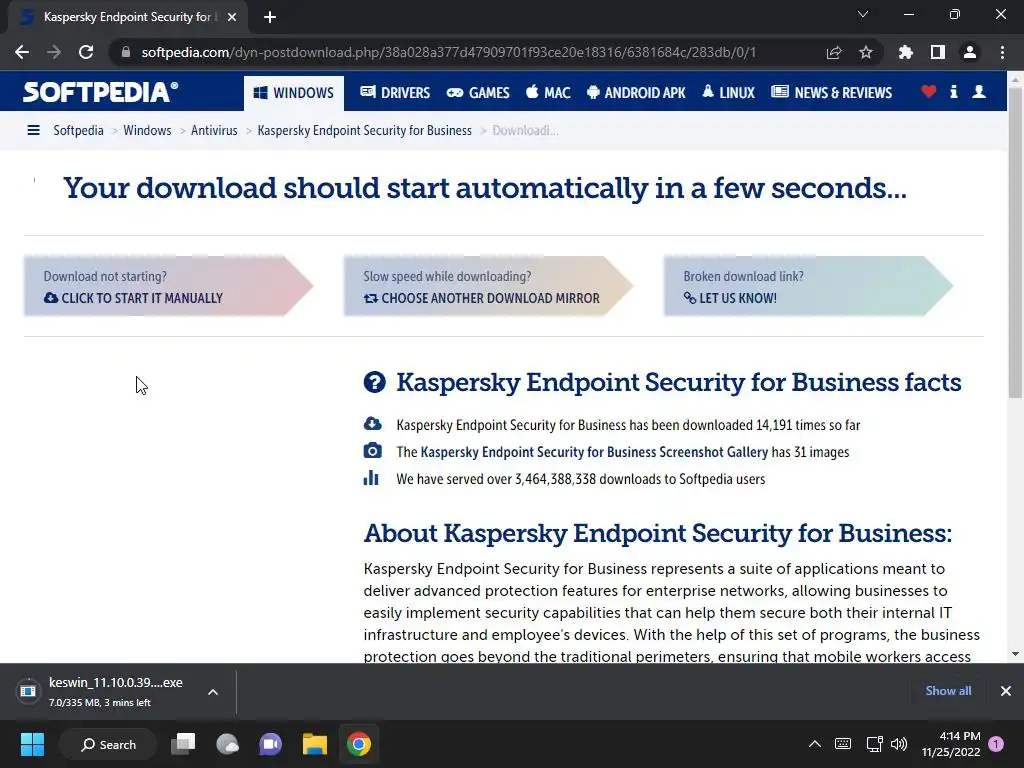Open Chrome profile avatar

pyautogui.click(x=970, y=52)
